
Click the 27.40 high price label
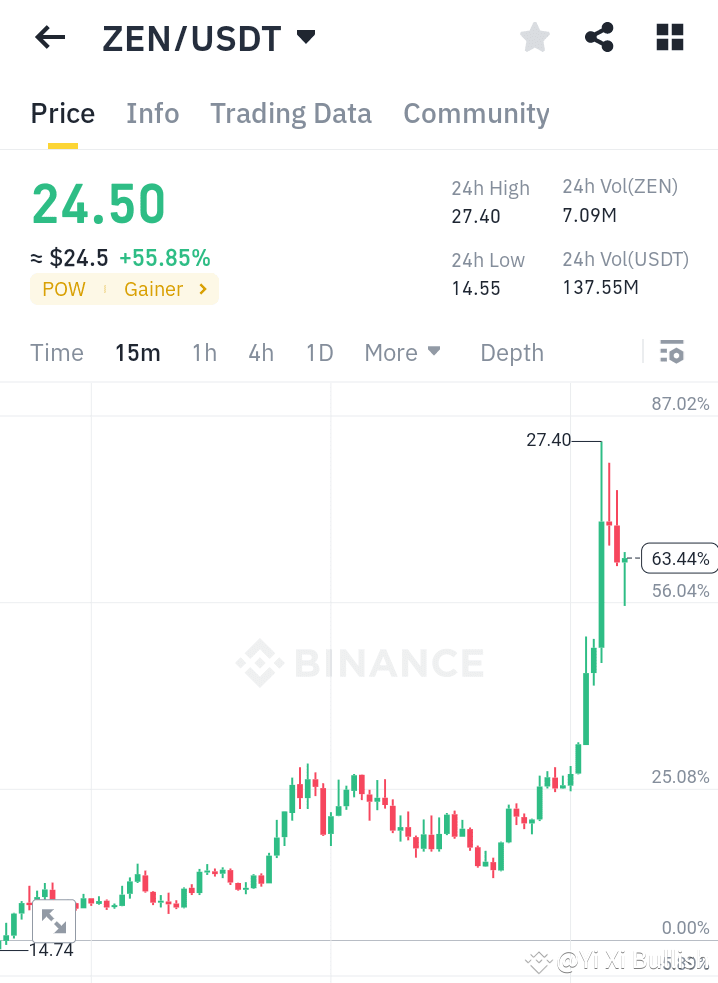coord(548,439)
